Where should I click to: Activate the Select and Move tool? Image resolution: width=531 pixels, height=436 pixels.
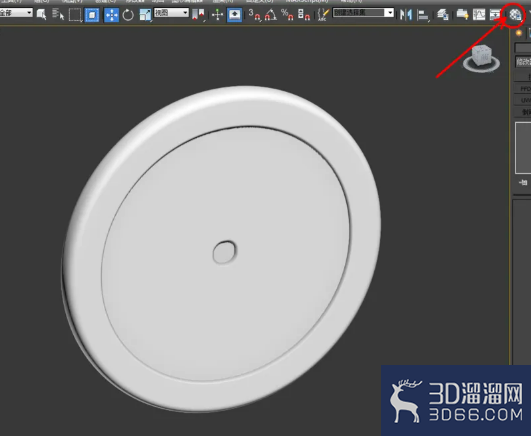tap(111, 15)
